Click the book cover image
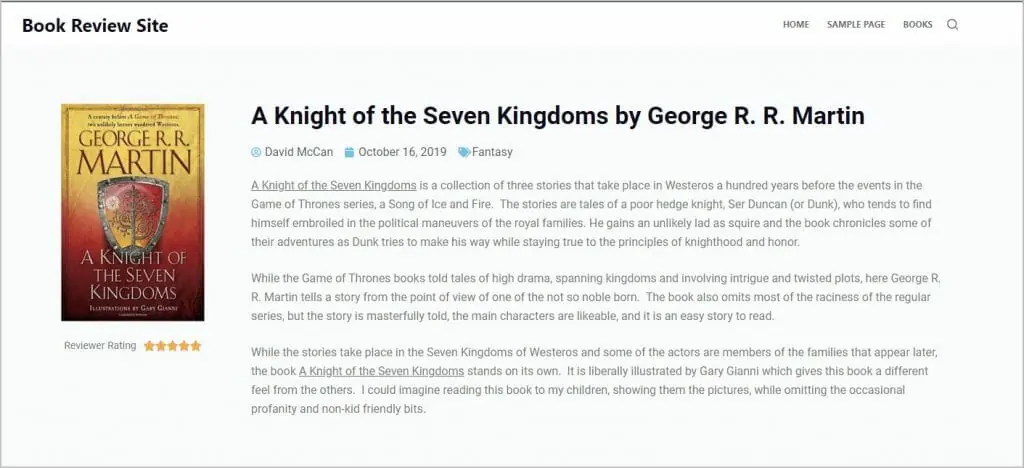 (132, 212)
